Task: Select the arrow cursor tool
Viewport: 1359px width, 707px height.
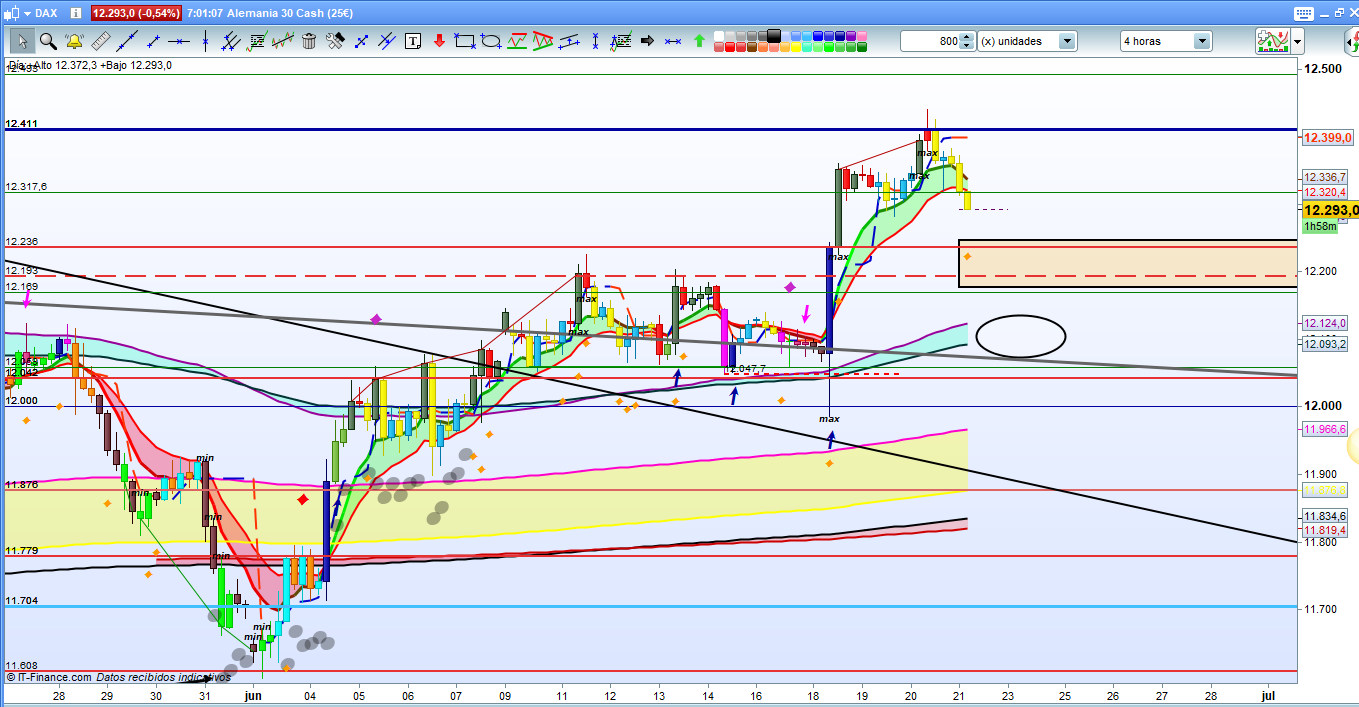Action: point(22,41)
